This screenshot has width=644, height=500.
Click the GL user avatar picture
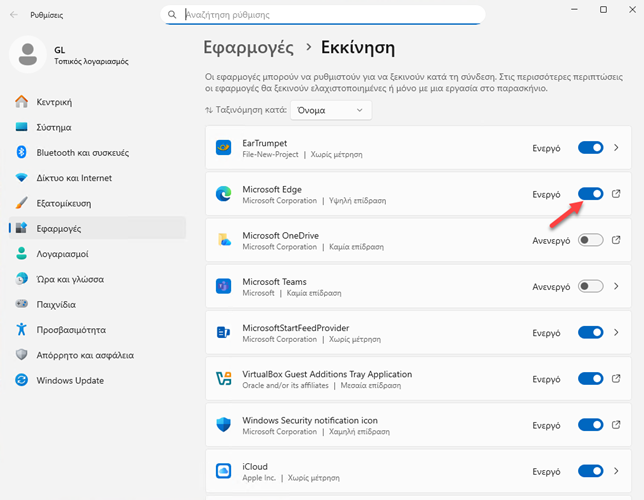click(28, 55)
